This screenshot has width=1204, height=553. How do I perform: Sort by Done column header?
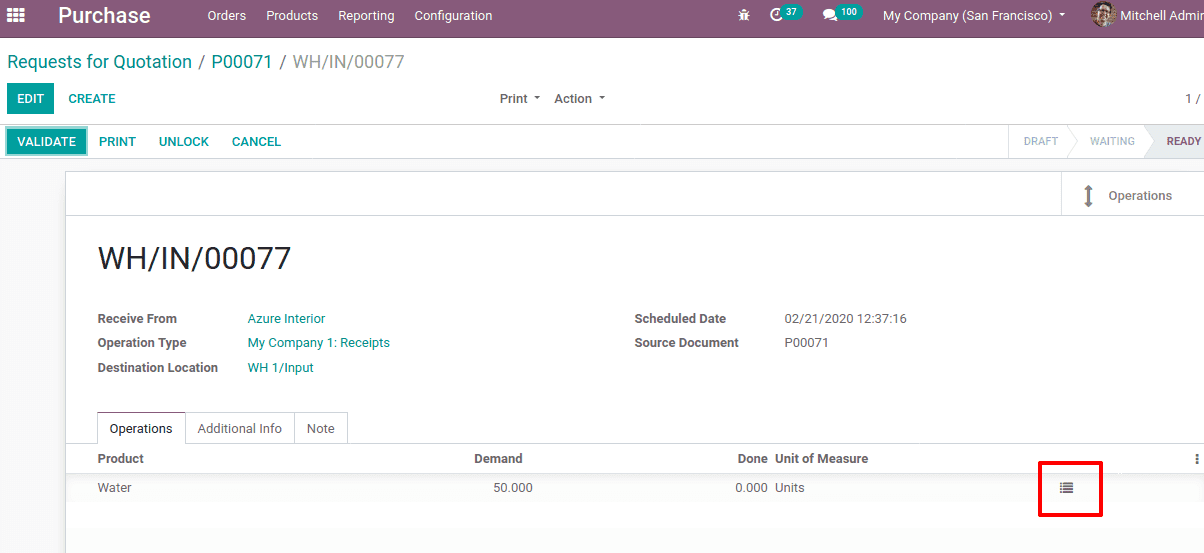[753, 459]
